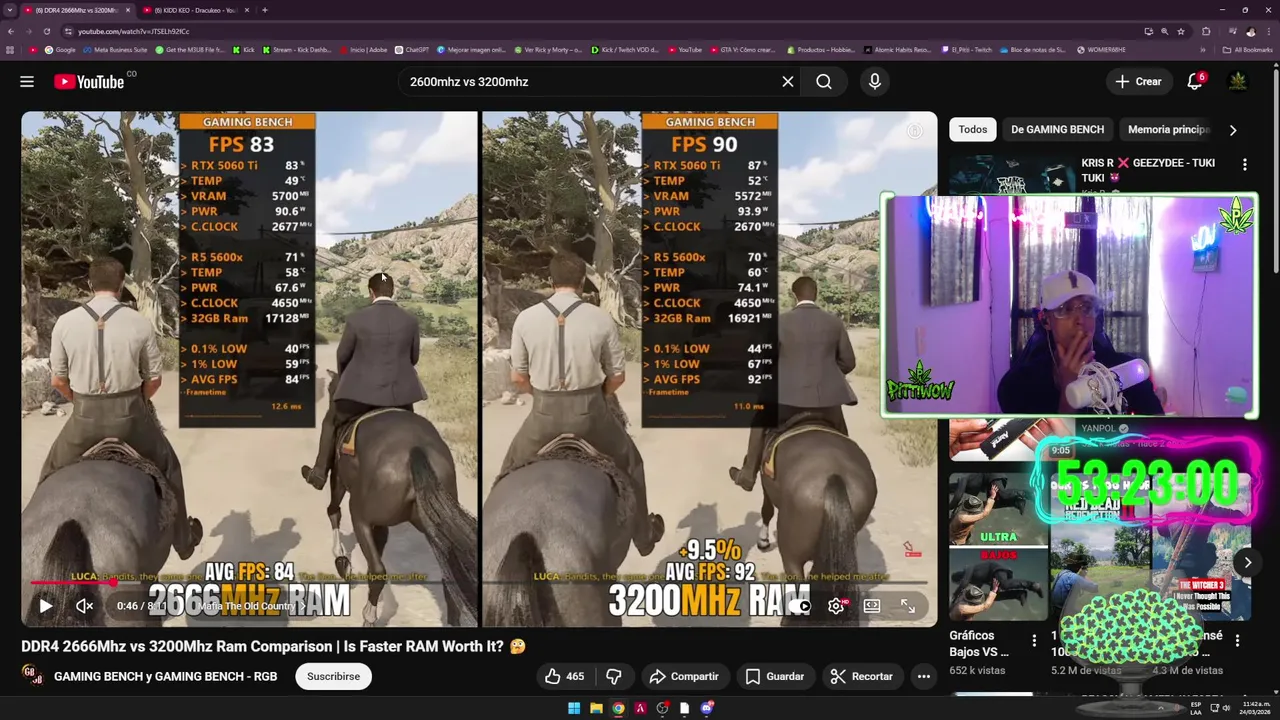Open Chrome apps grid shortcut

pos(11,49)
